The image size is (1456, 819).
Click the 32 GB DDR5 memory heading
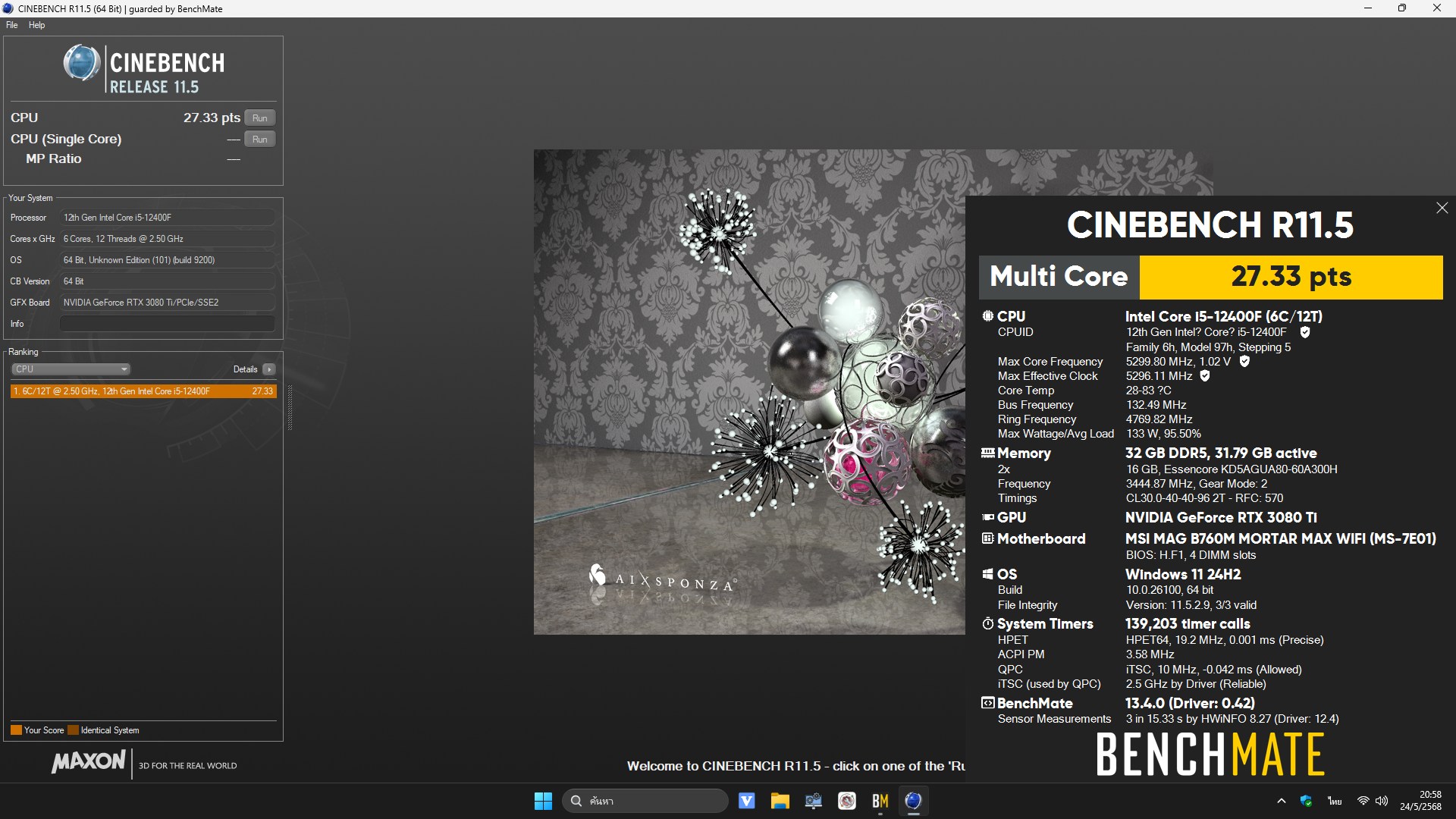pos(1221,453)
